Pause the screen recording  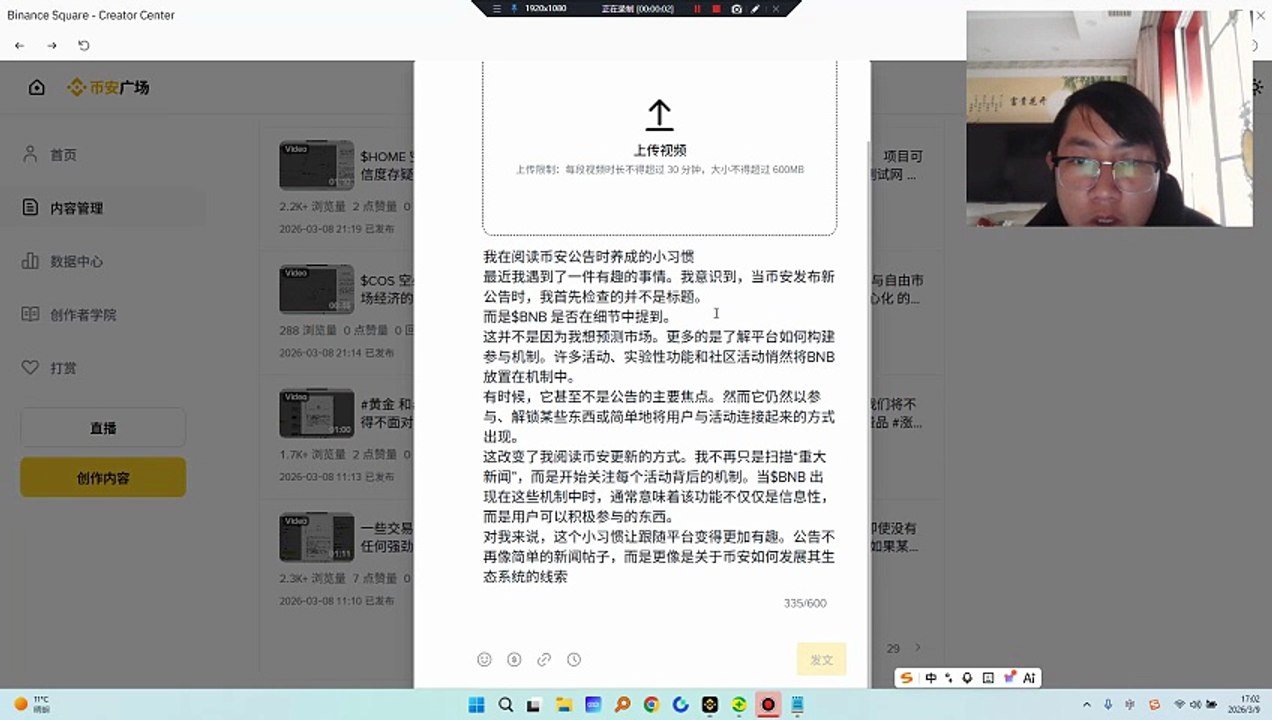tap(697, 8)
